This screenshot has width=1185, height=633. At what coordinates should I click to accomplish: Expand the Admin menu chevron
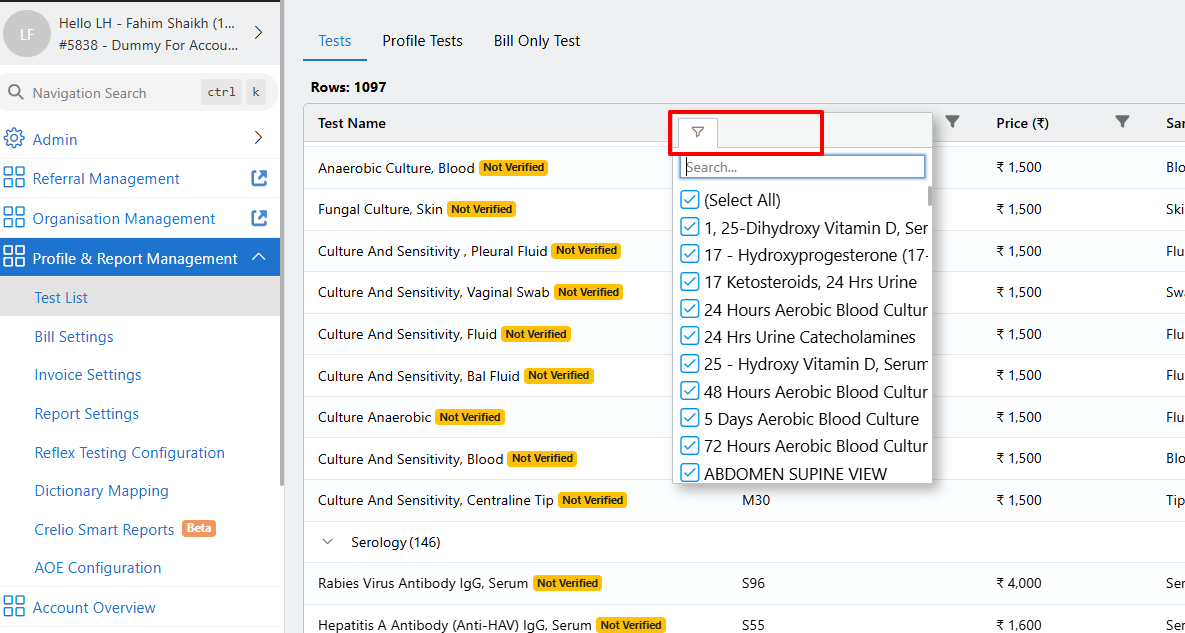(259, 138)
